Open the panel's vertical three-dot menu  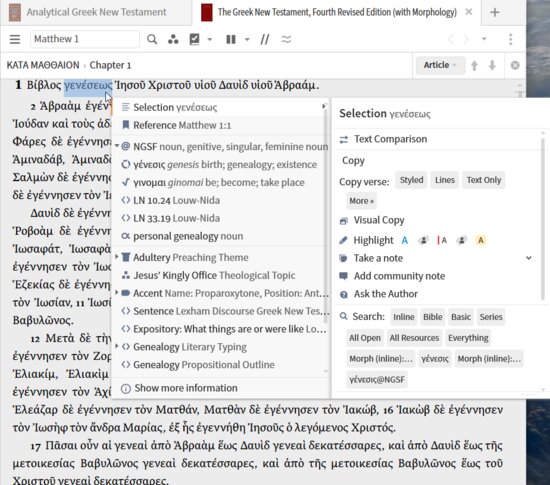[x=510, y=39]
